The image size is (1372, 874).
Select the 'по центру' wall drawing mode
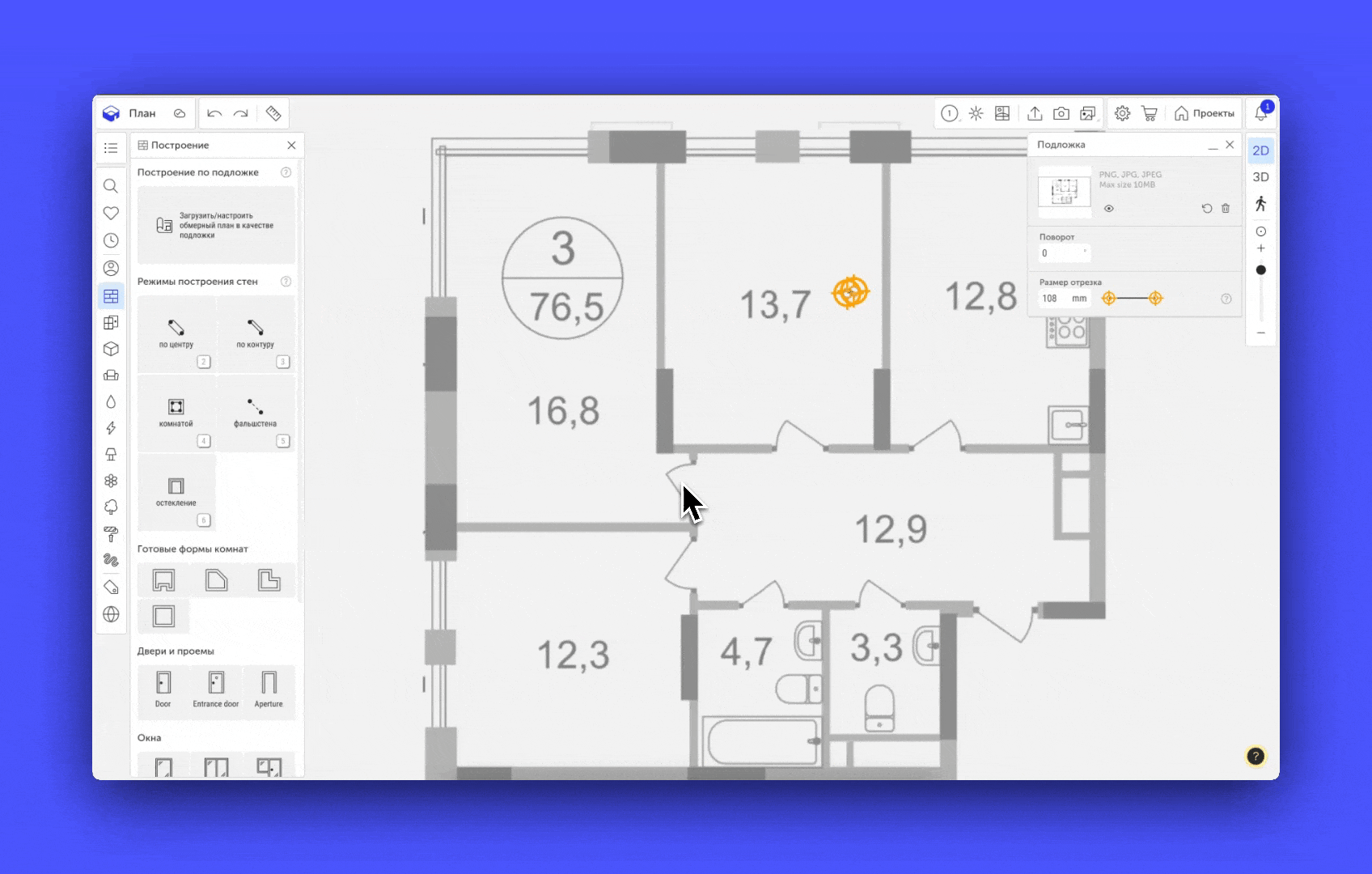(176, 333)
